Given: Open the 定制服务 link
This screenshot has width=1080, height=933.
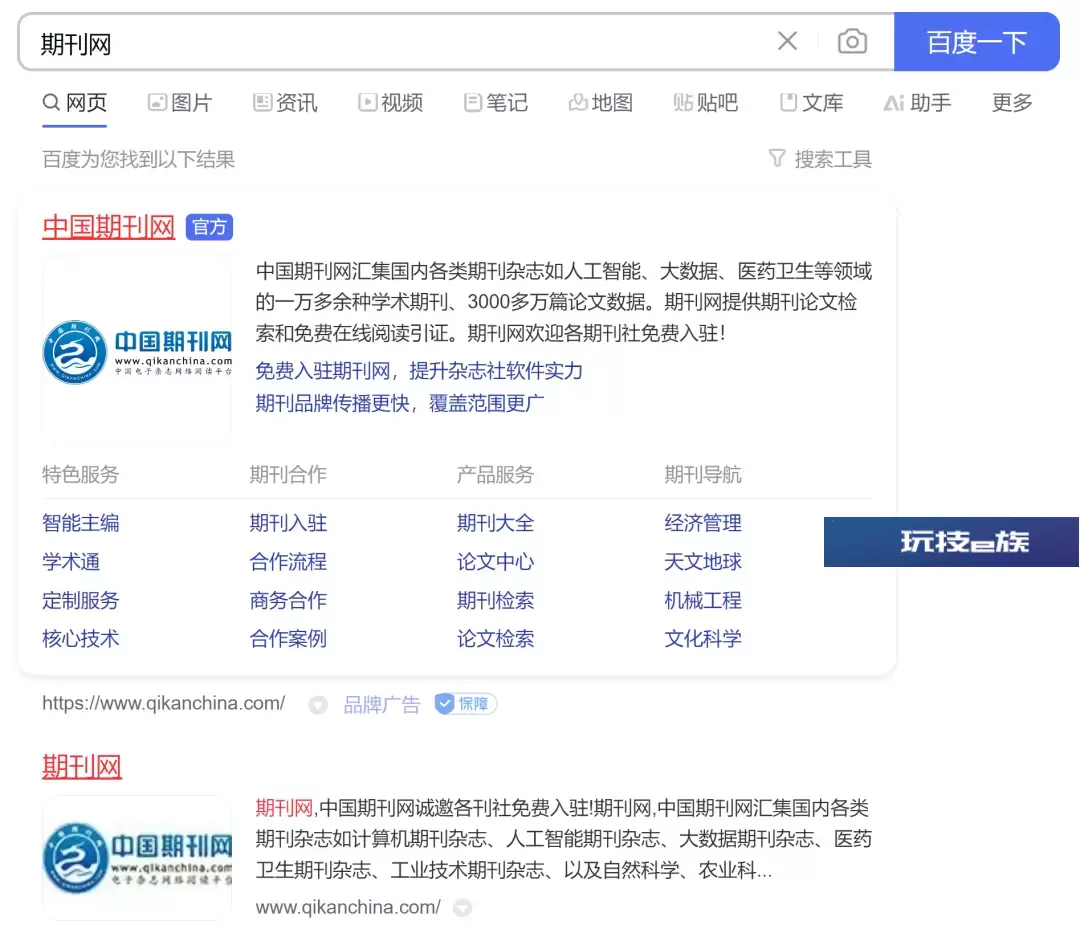Looking at the screenshot, I should pos(81,600).
